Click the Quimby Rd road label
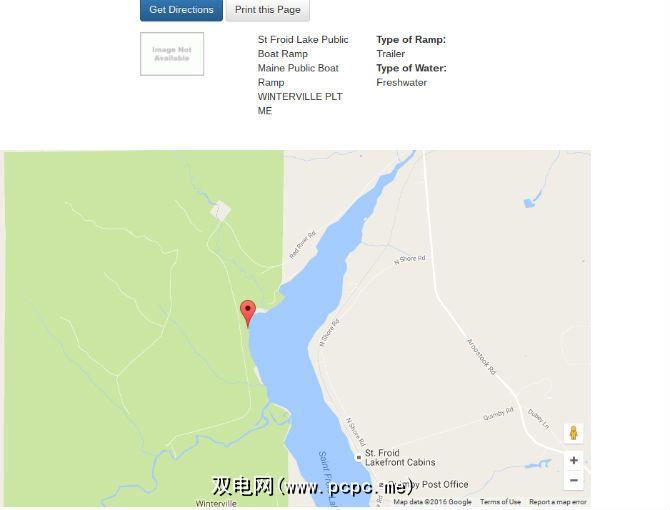This screenshot has width=670, height=510. coord(498,414)
